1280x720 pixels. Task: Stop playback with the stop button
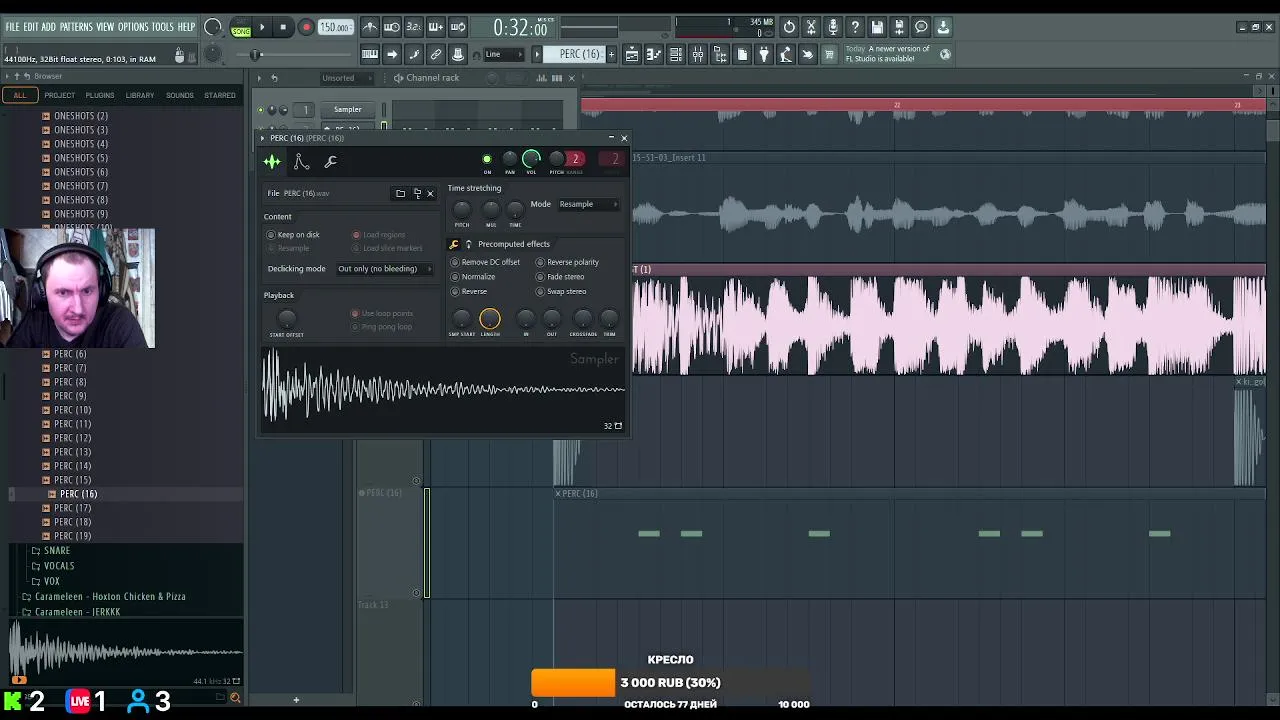coord(283,27)
